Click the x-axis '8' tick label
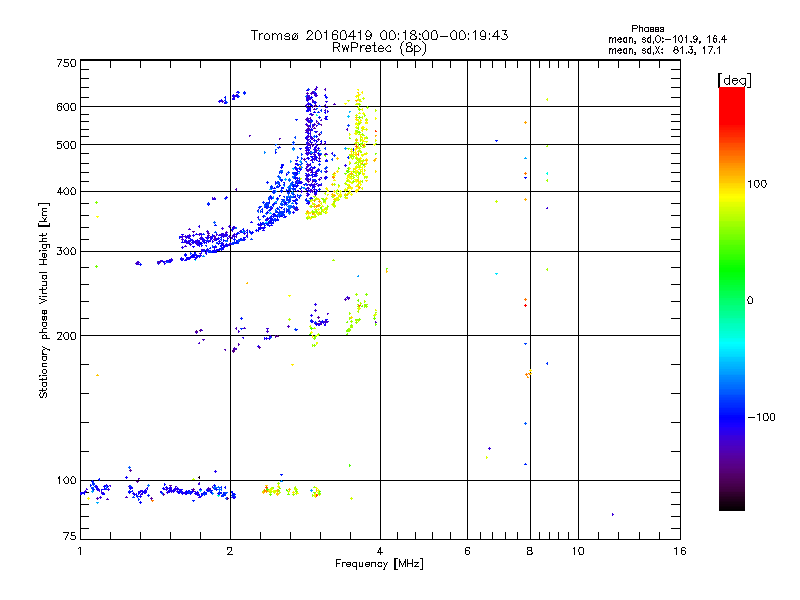This screenshot has height=600, width=800. (x=530, y=551)
